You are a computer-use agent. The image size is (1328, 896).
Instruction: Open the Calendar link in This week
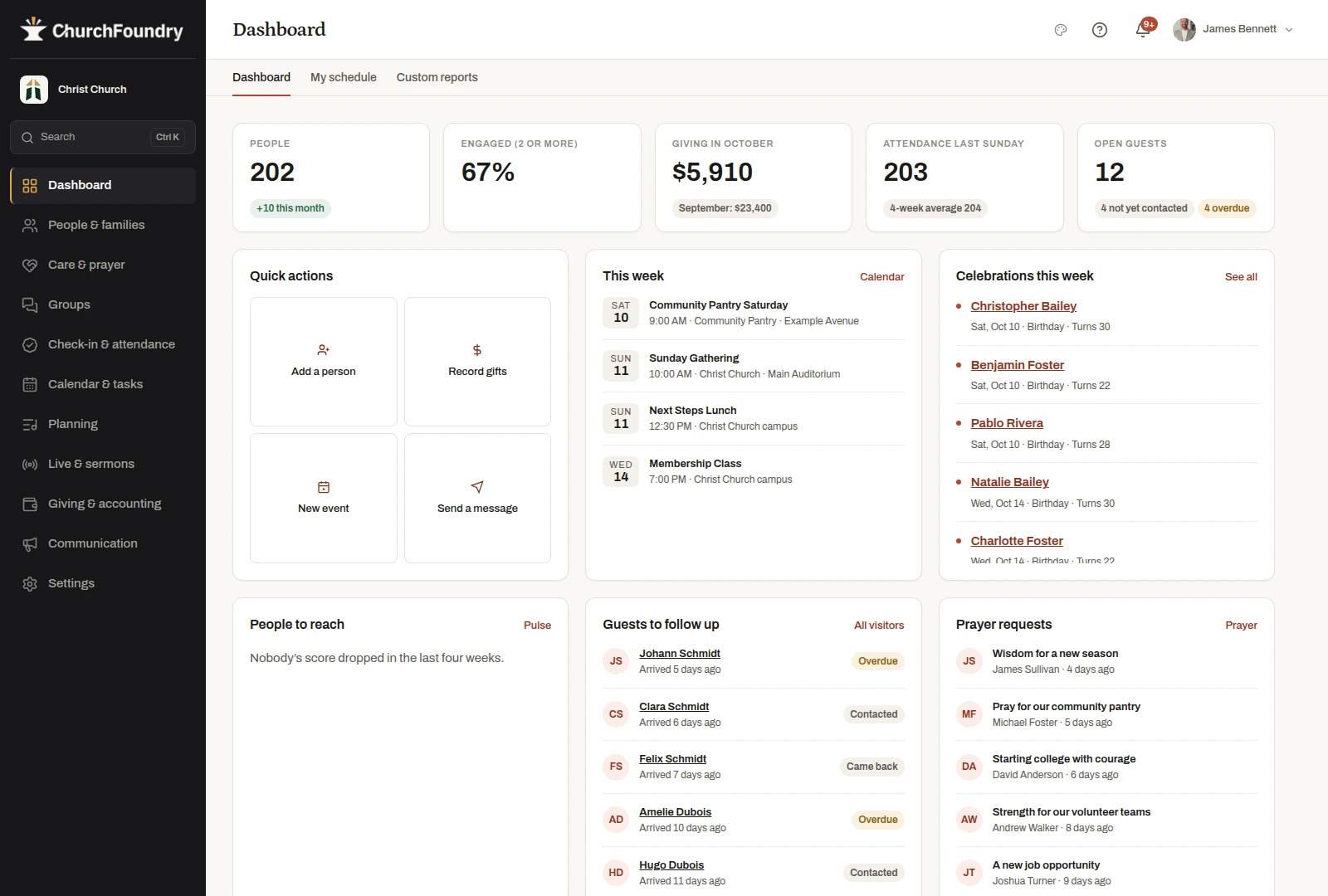(x=881, y=277)
